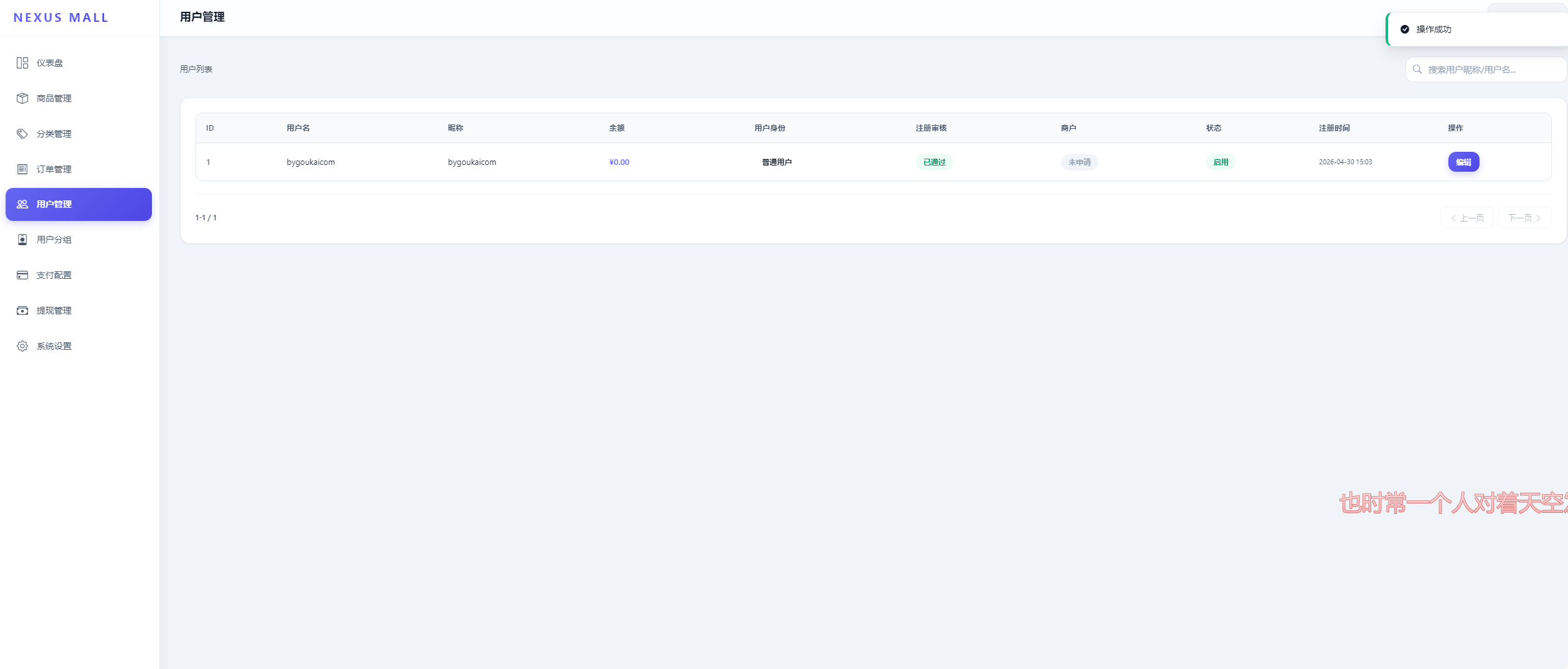Select the 用户管理 menu item
The image size is (1568, 669).
[x=78, y=204]
